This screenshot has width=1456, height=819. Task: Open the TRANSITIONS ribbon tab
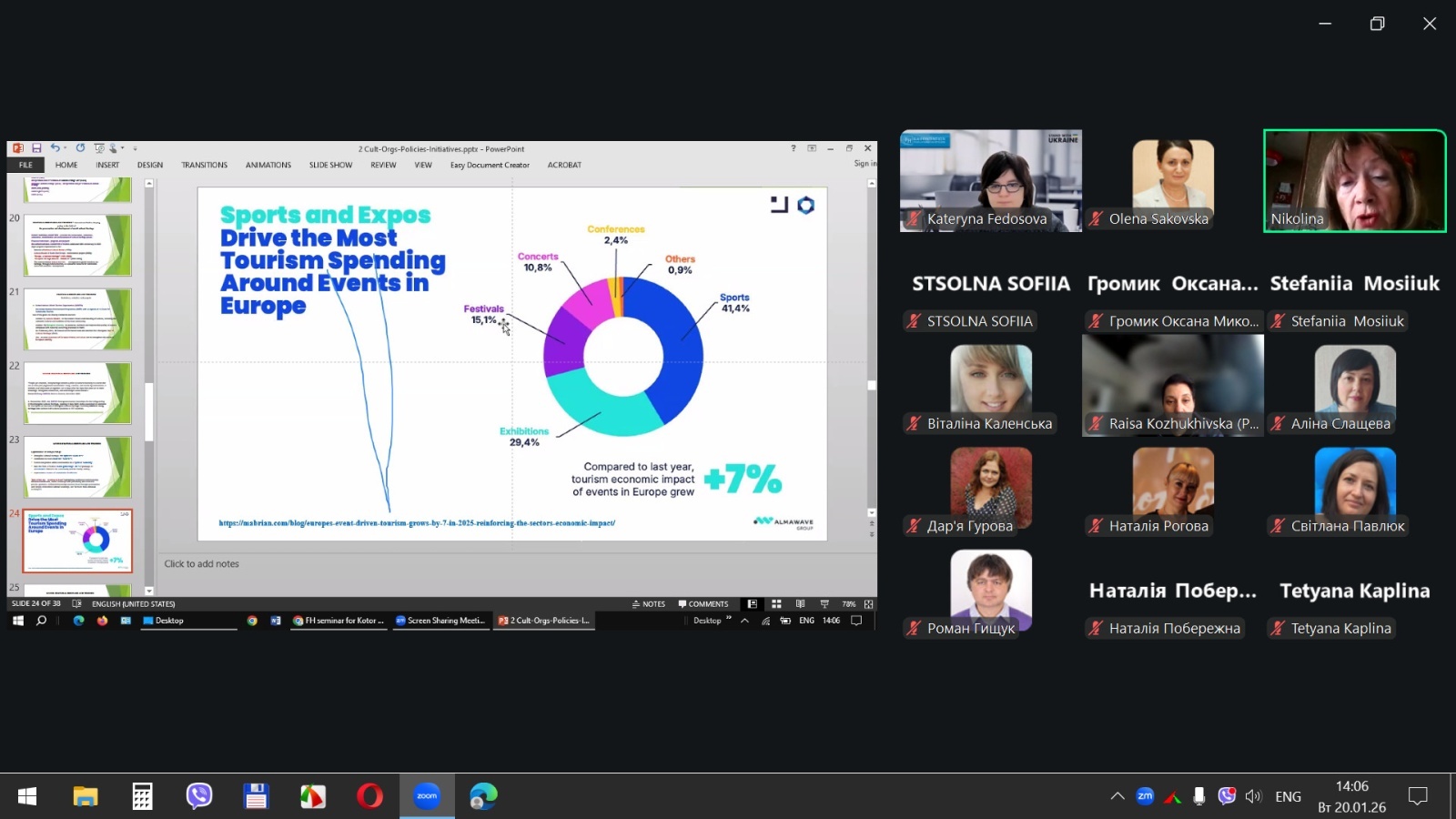(x=204, y=165)
